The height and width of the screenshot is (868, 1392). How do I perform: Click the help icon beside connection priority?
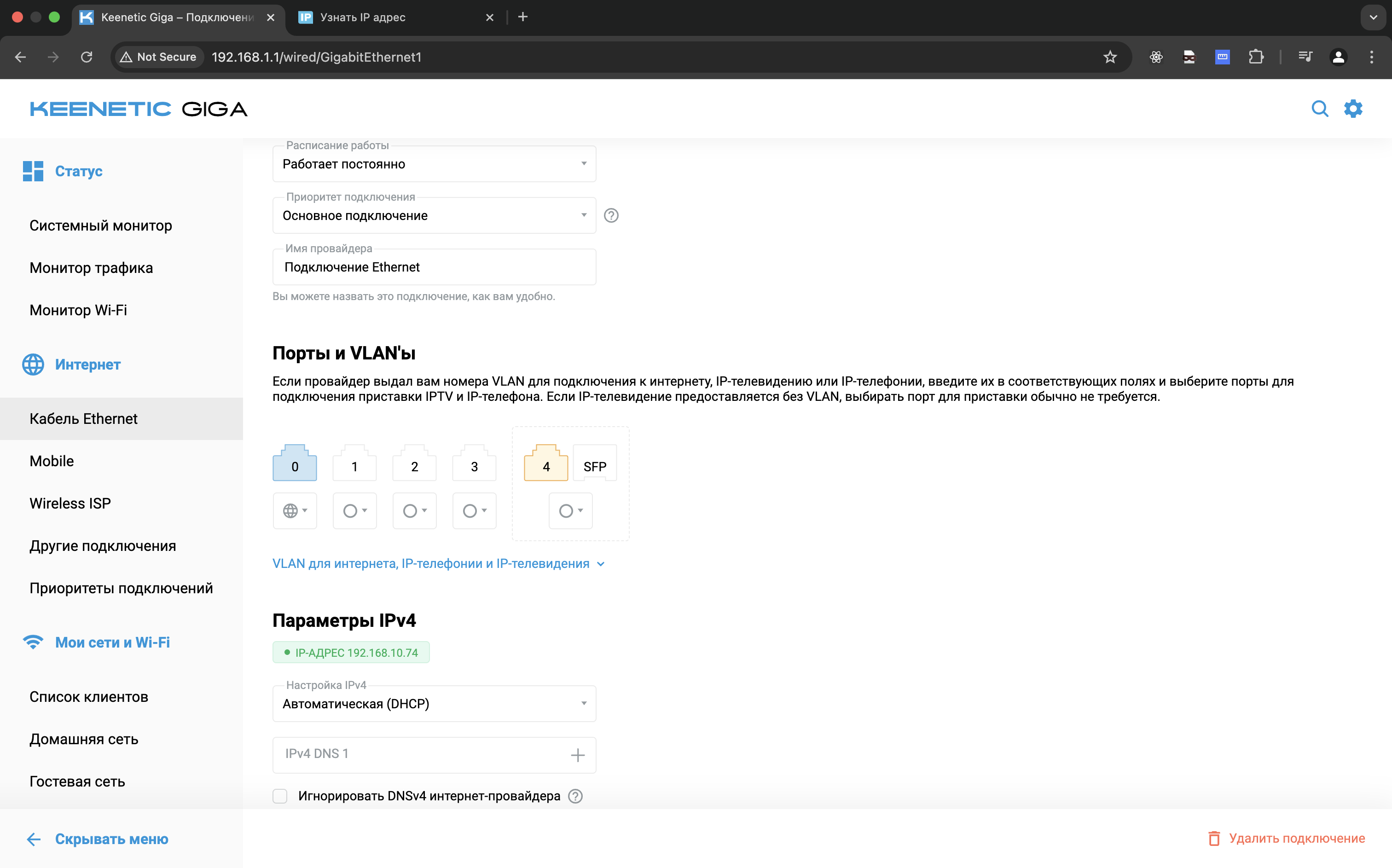point(611,215)
